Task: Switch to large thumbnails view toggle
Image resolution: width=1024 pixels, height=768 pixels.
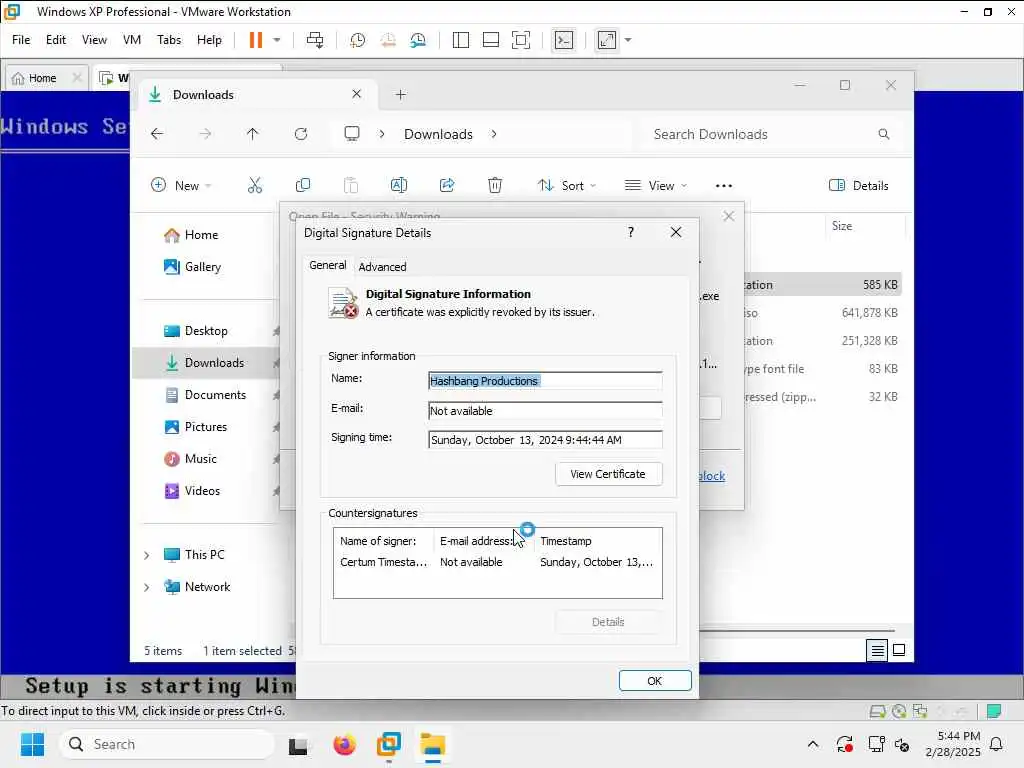Action: 899,650
